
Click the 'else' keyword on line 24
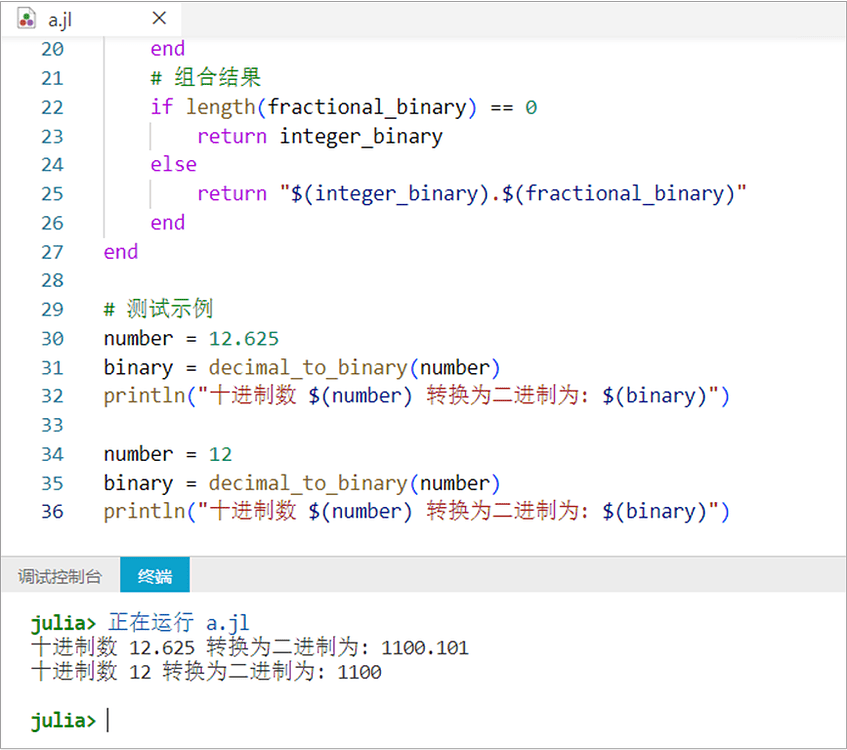[x=173, y=164]
